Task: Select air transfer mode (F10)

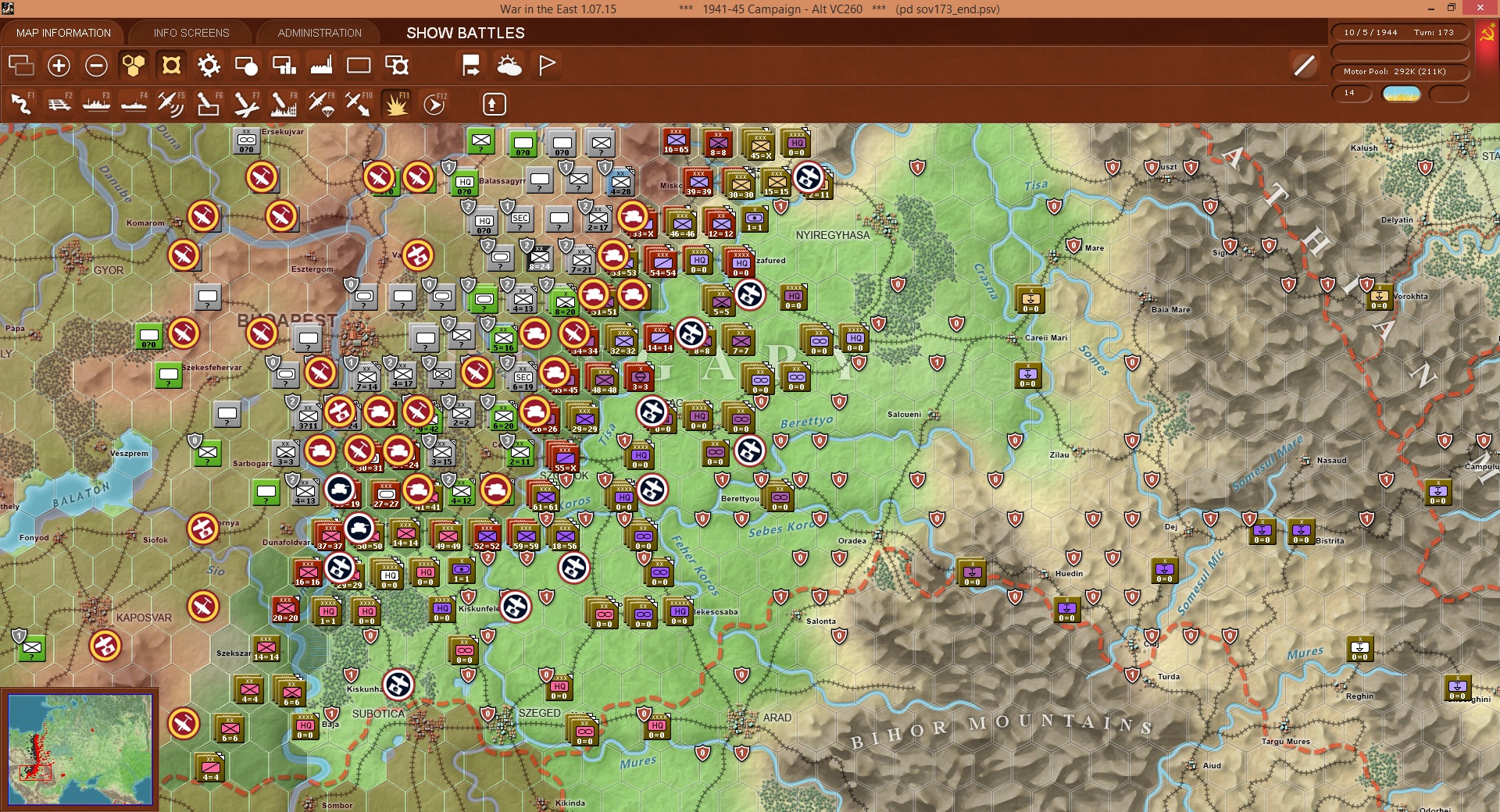Action: point(359,104)
